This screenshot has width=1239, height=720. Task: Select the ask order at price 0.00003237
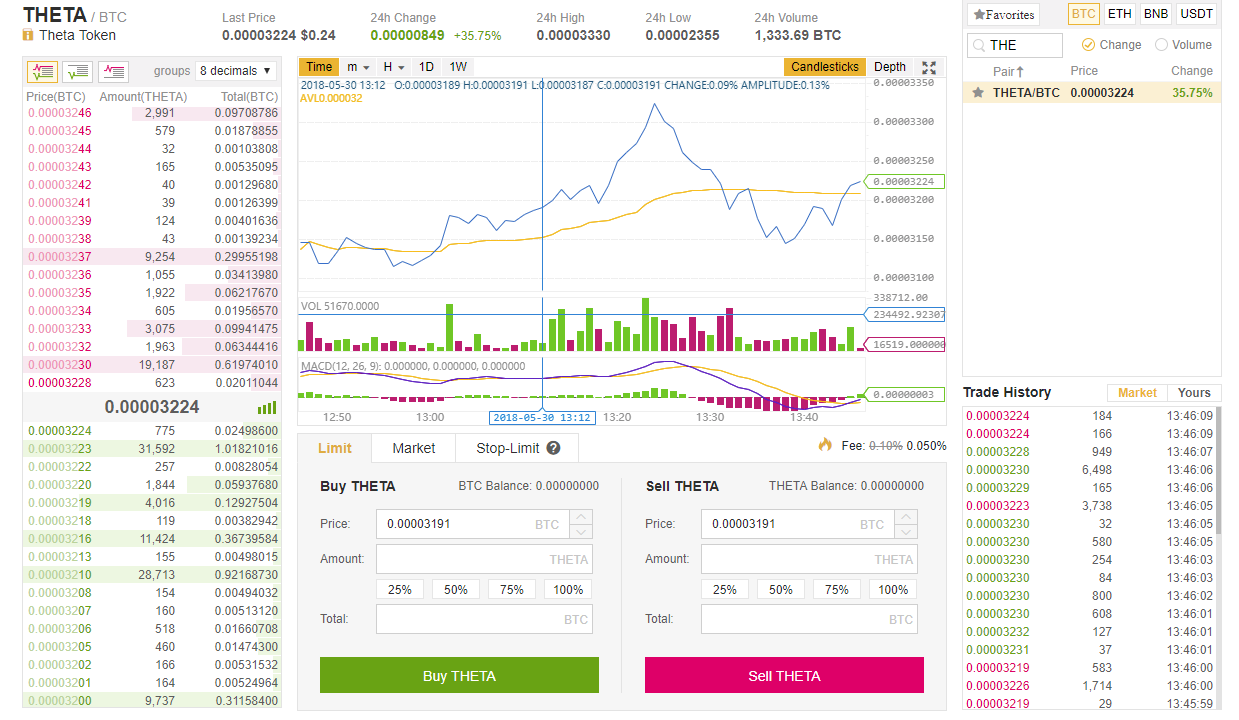click(152, 257)
